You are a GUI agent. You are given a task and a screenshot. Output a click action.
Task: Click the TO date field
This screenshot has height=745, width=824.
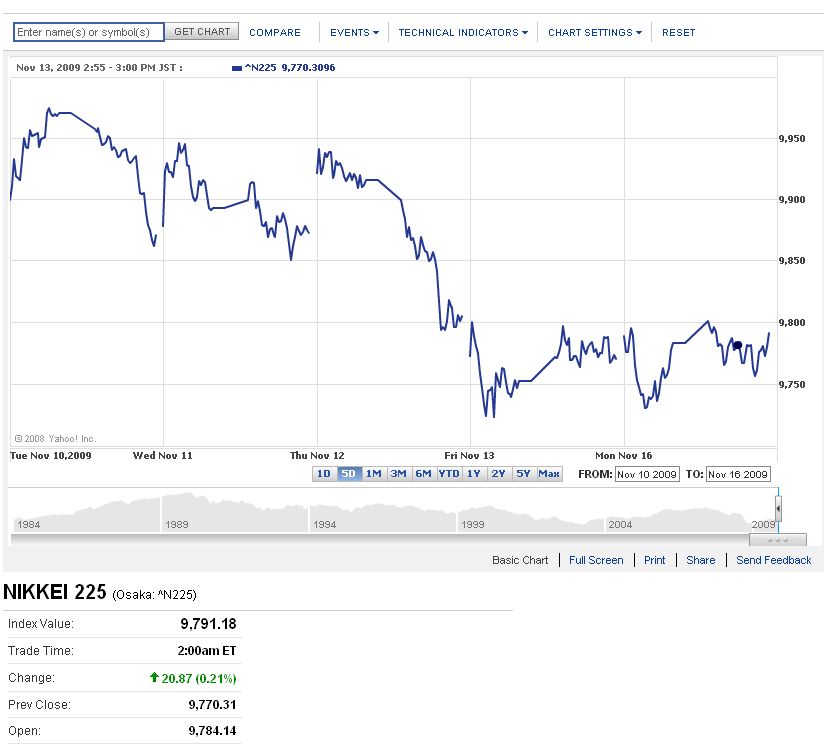coord(738,474)
